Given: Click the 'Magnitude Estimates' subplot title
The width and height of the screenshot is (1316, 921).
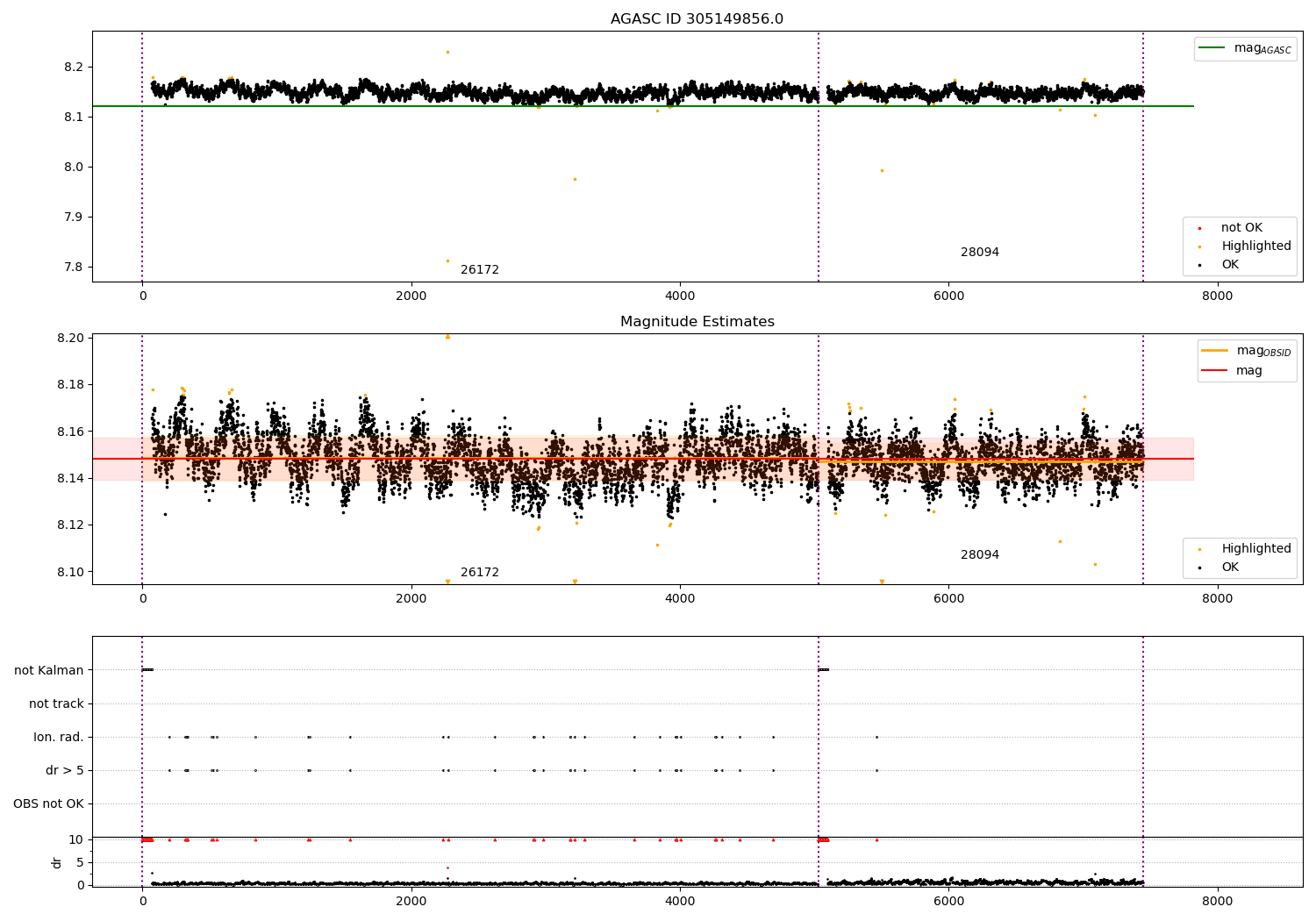Looking at the screenshot, I should (697, 322).
